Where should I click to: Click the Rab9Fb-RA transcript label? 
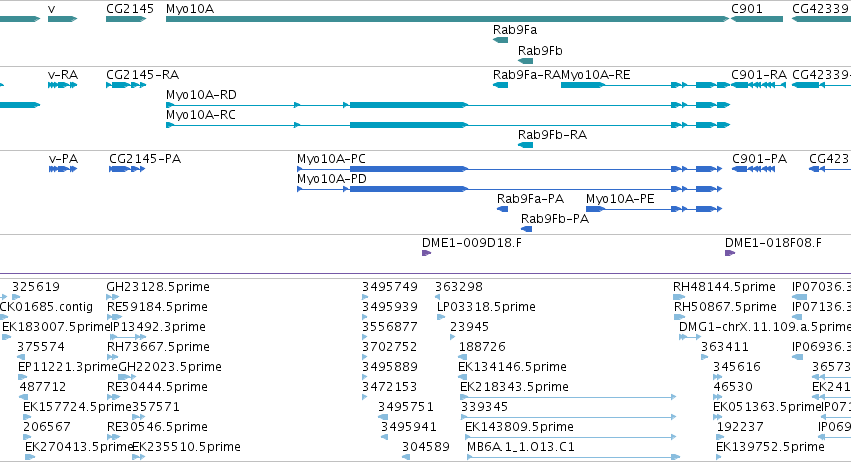tap(552, 135)
